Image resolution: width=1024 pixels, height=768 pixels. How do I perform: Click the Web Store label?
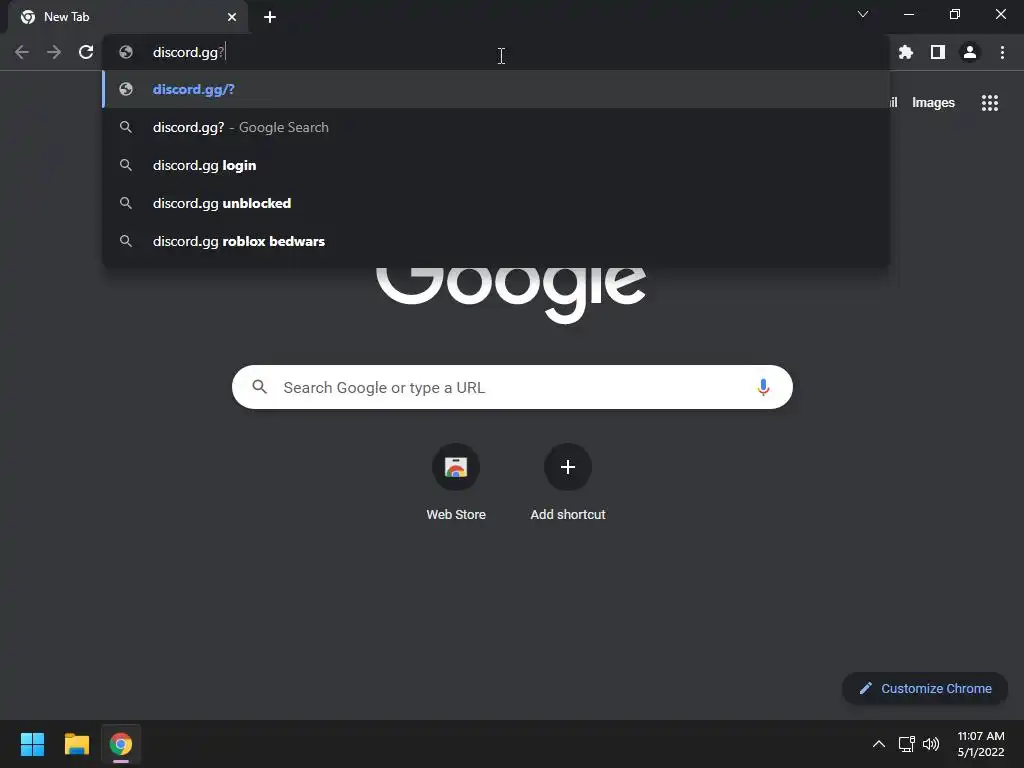pos(456,515)
